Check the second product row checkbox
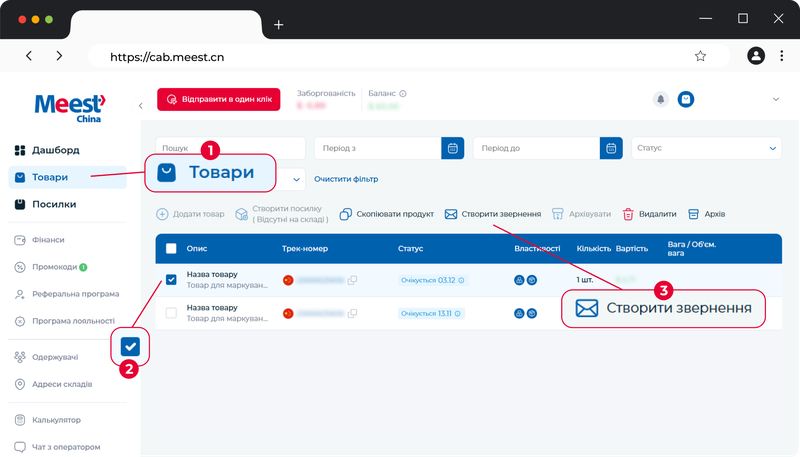The image size is (800, 457). click(x=171, y=313)
